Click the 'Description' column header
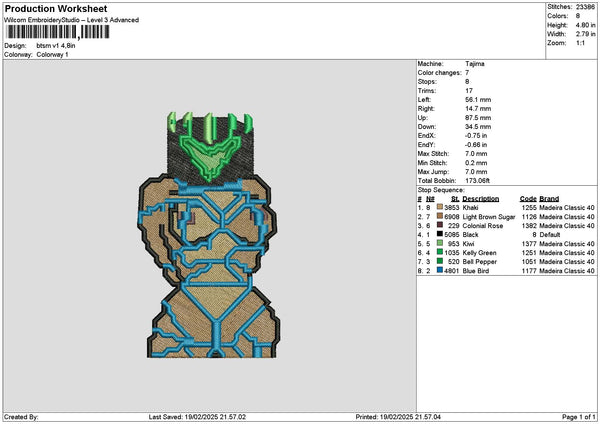The height and width of the screenshot is (424, 600). click(481, 199)
